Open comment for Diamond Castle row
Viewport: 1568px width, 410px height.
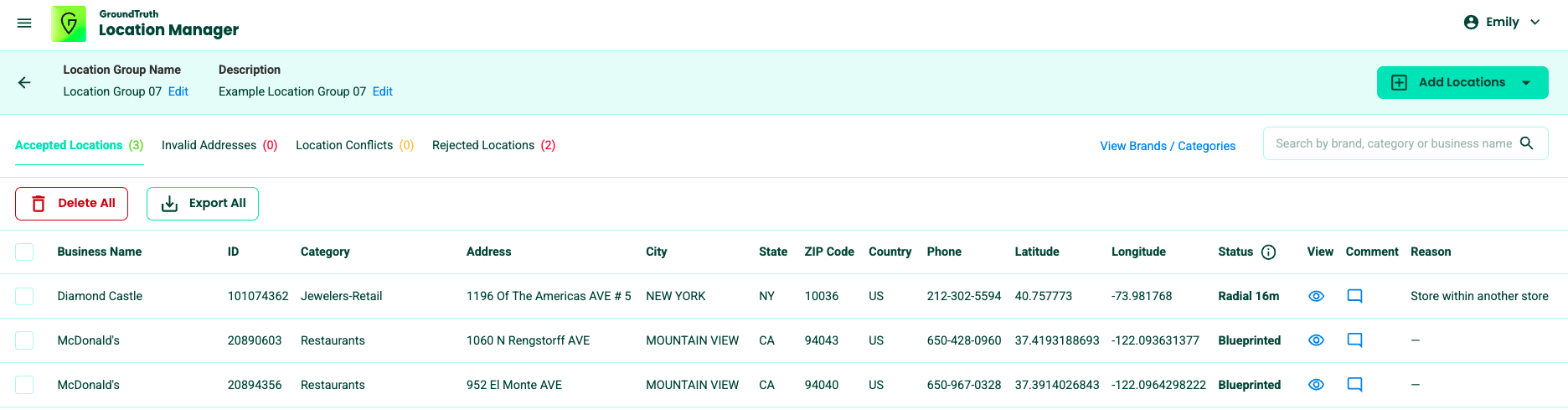(1354, 296)
